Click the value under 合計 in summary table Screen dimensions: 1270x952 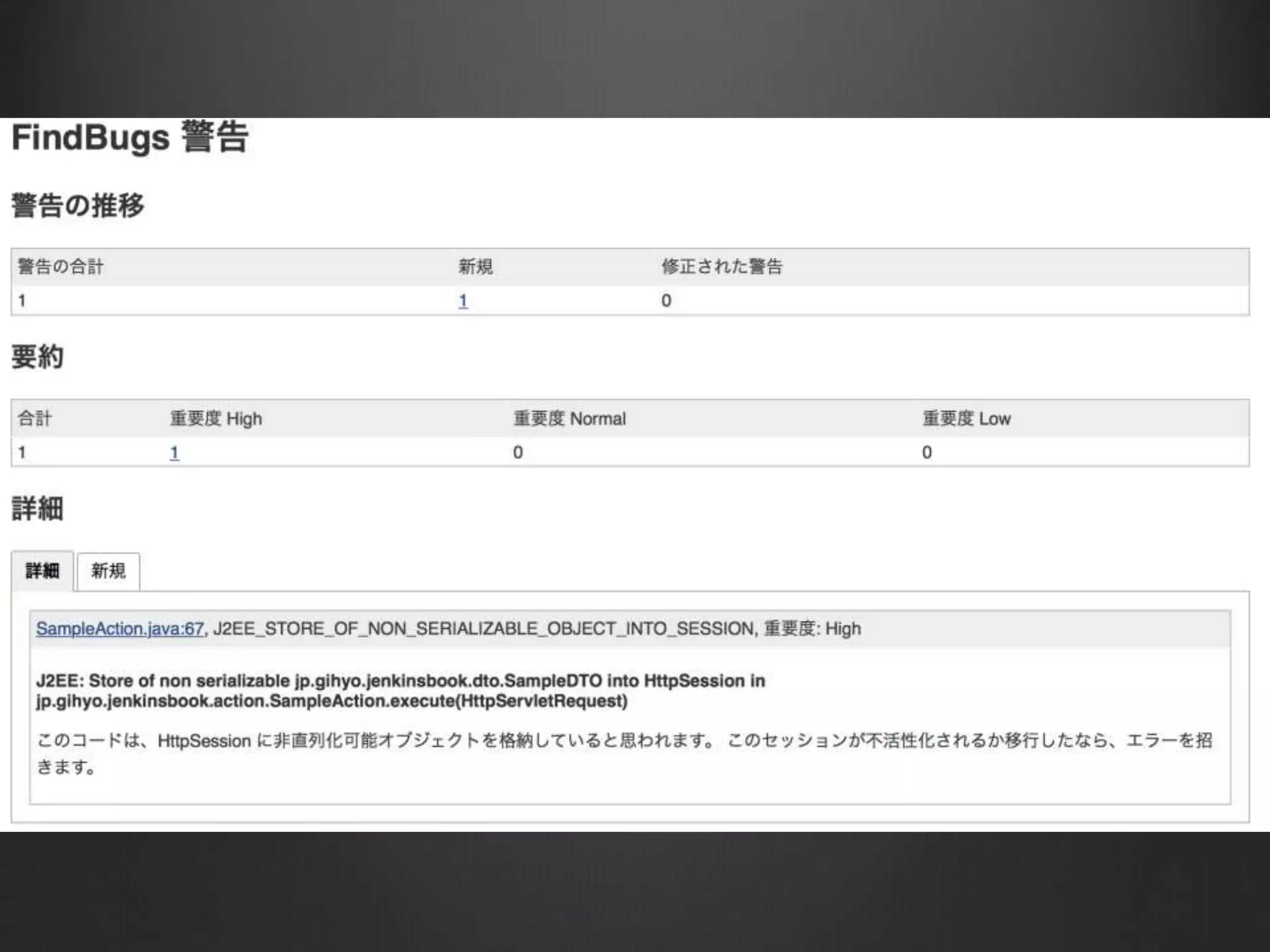point(22,452)
